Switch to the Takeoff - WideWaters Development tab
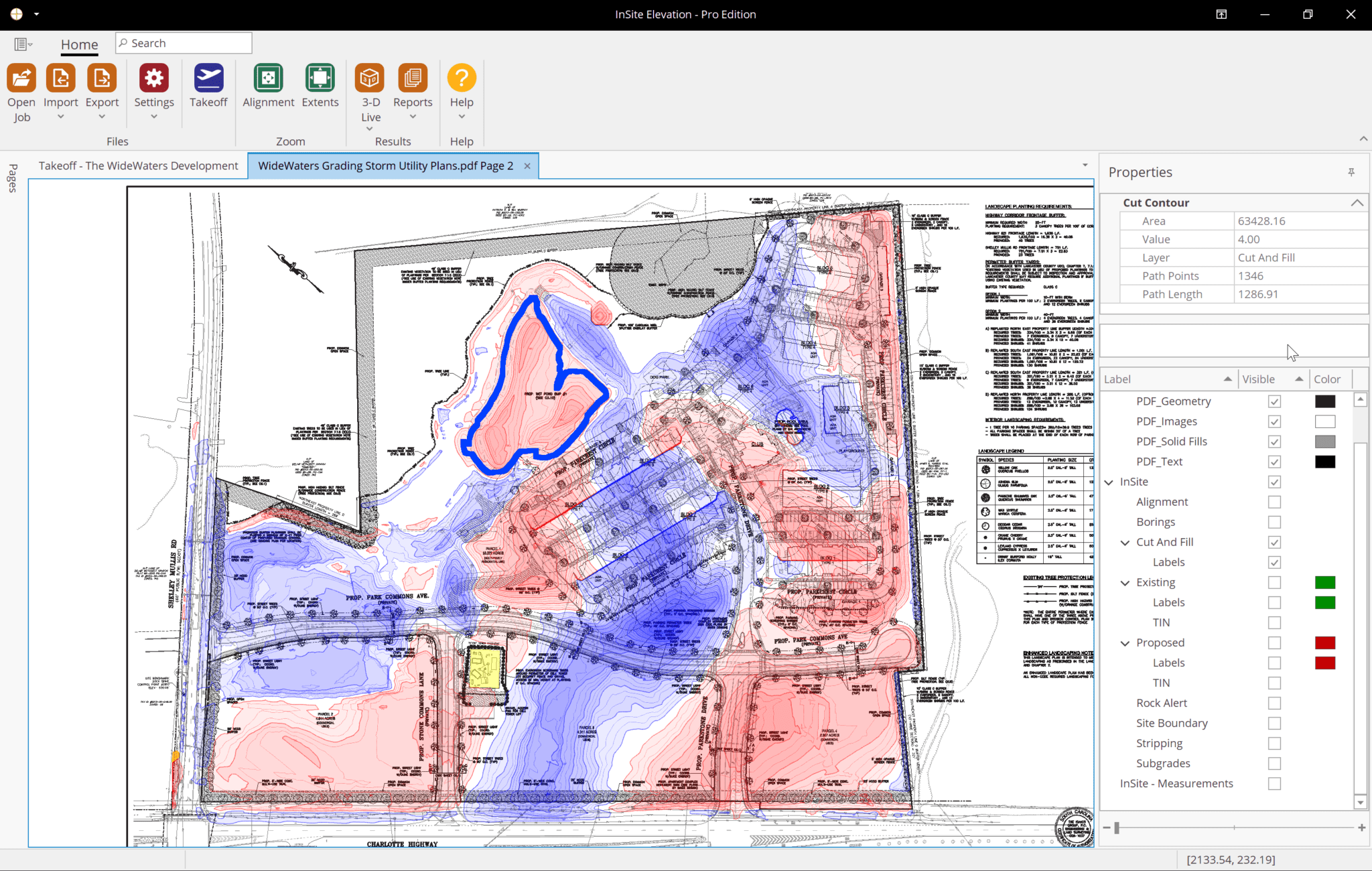 click(x=138, y=165)
